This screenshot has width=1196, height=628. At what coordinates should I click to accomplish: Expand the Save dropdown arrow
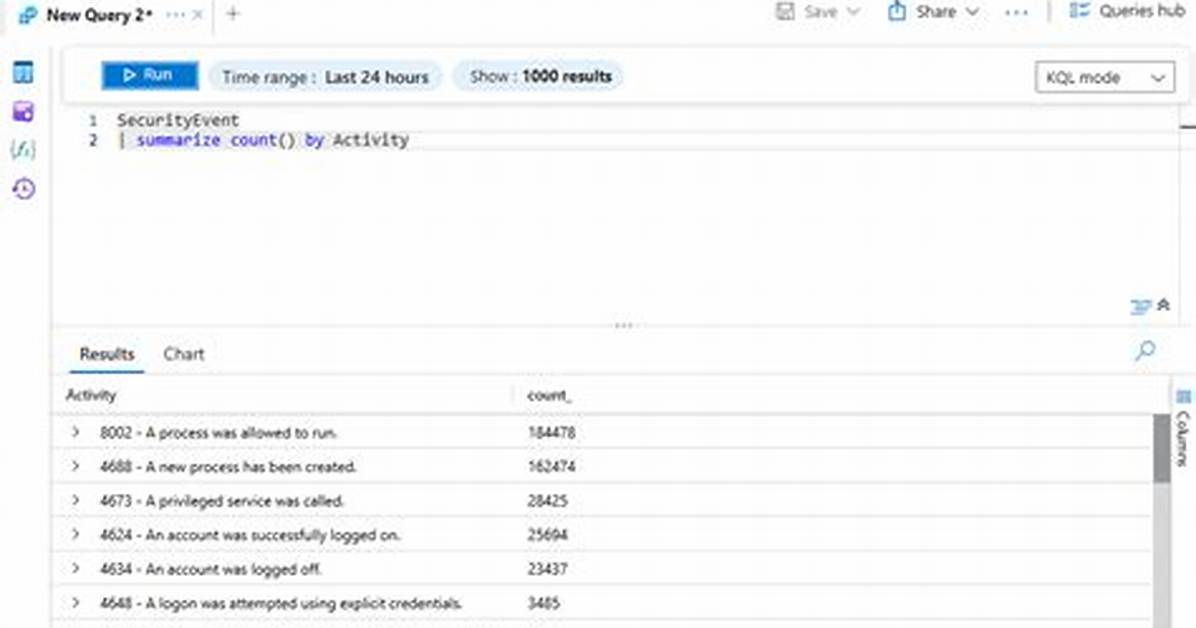[854, 11]
